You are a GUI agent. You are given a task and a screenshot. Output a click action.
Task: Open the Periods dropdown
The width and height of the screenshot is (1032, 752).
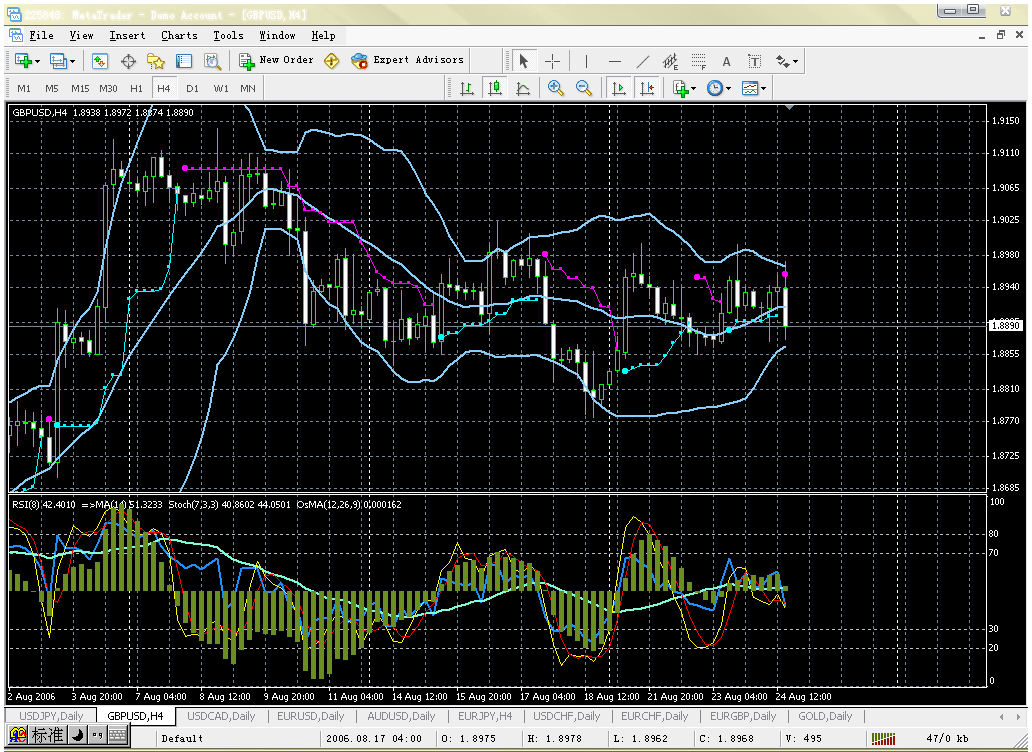coord(719,88)
